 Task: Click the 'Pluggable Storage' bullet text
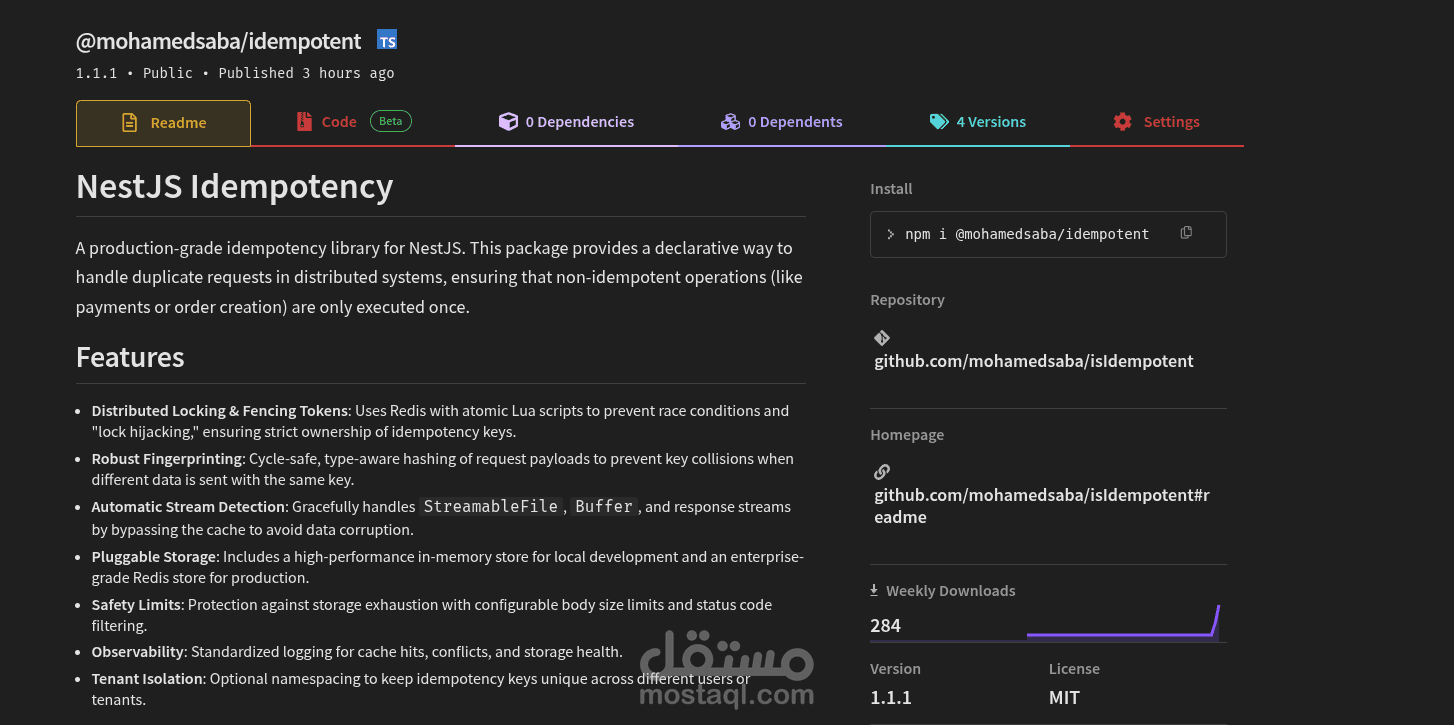(x=447, y=567)
